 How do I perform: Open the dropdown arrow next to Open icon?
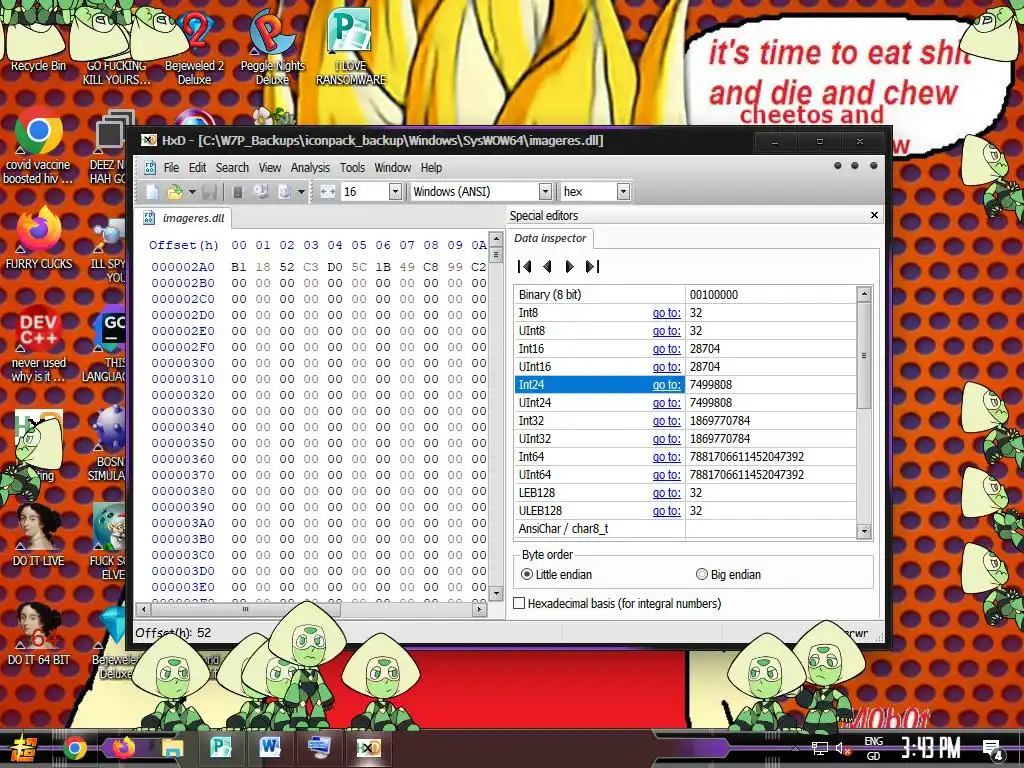click(x=192, y=192)
